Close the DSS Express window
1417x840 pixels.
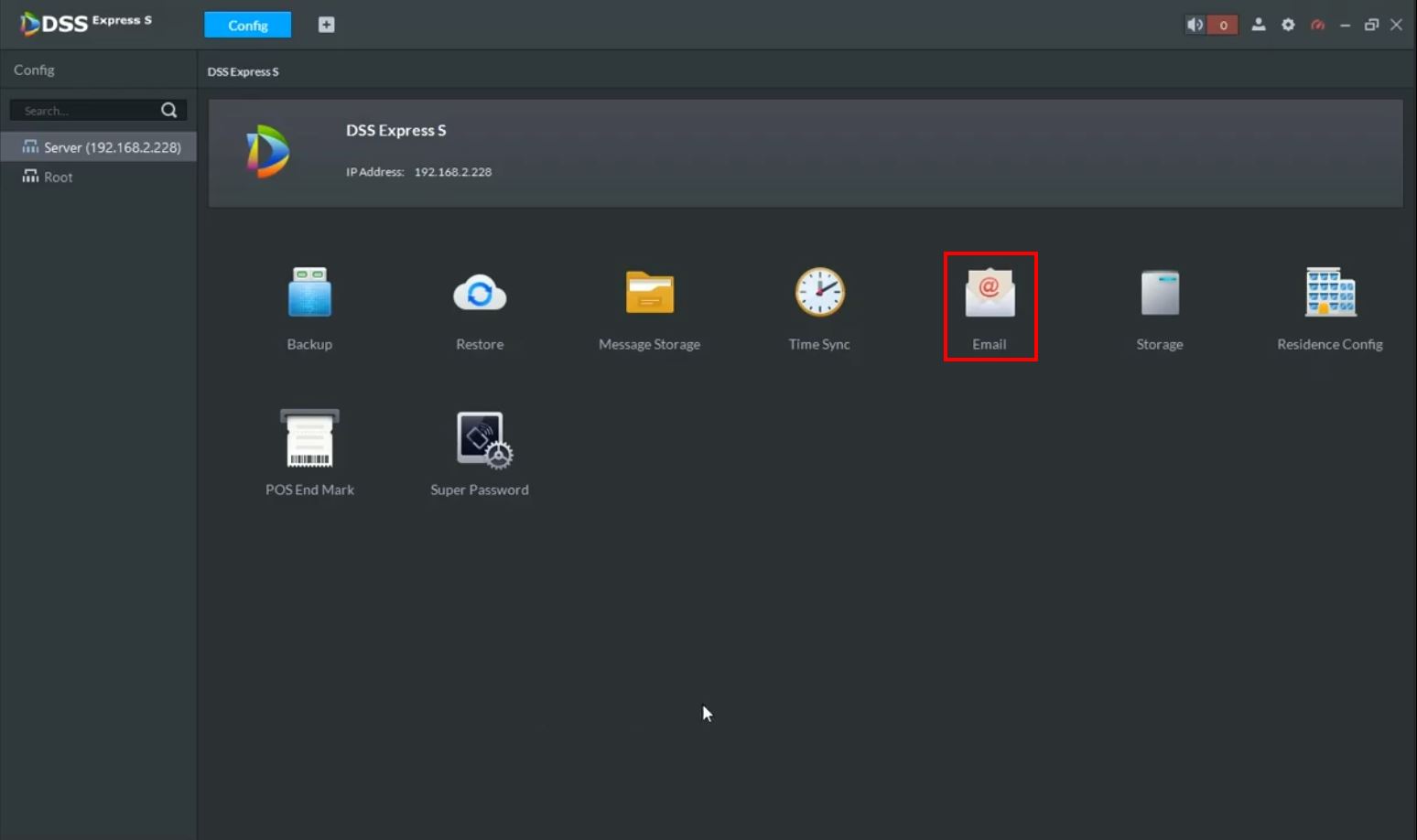1397,25
